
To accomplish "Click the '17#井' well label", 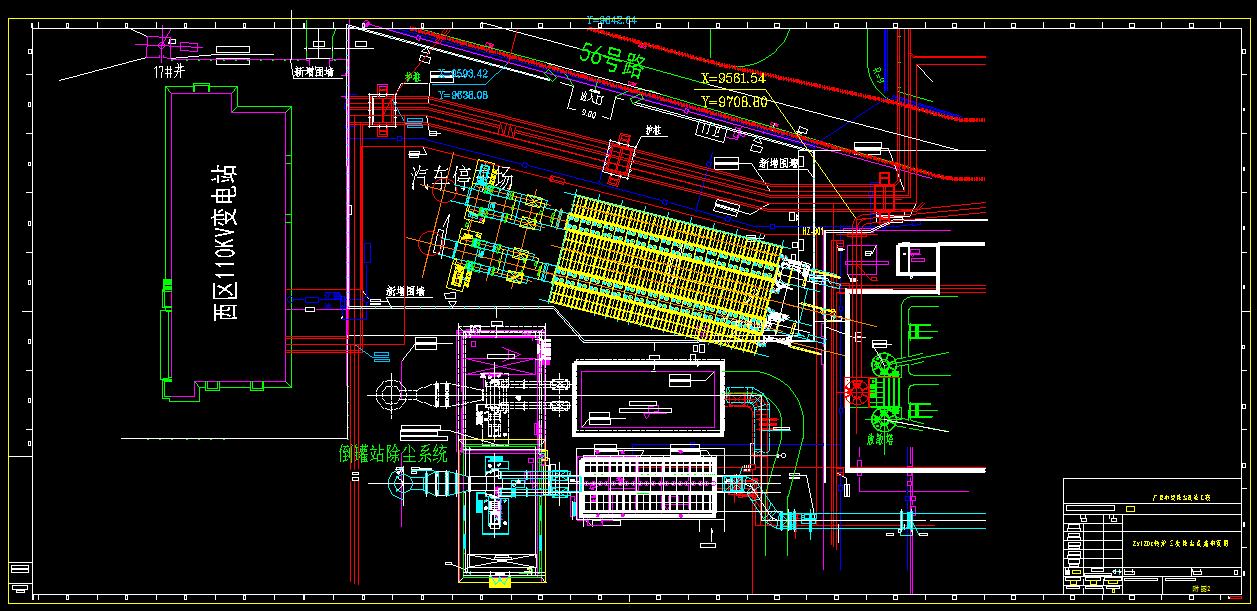I will click(x=170, y=72).
